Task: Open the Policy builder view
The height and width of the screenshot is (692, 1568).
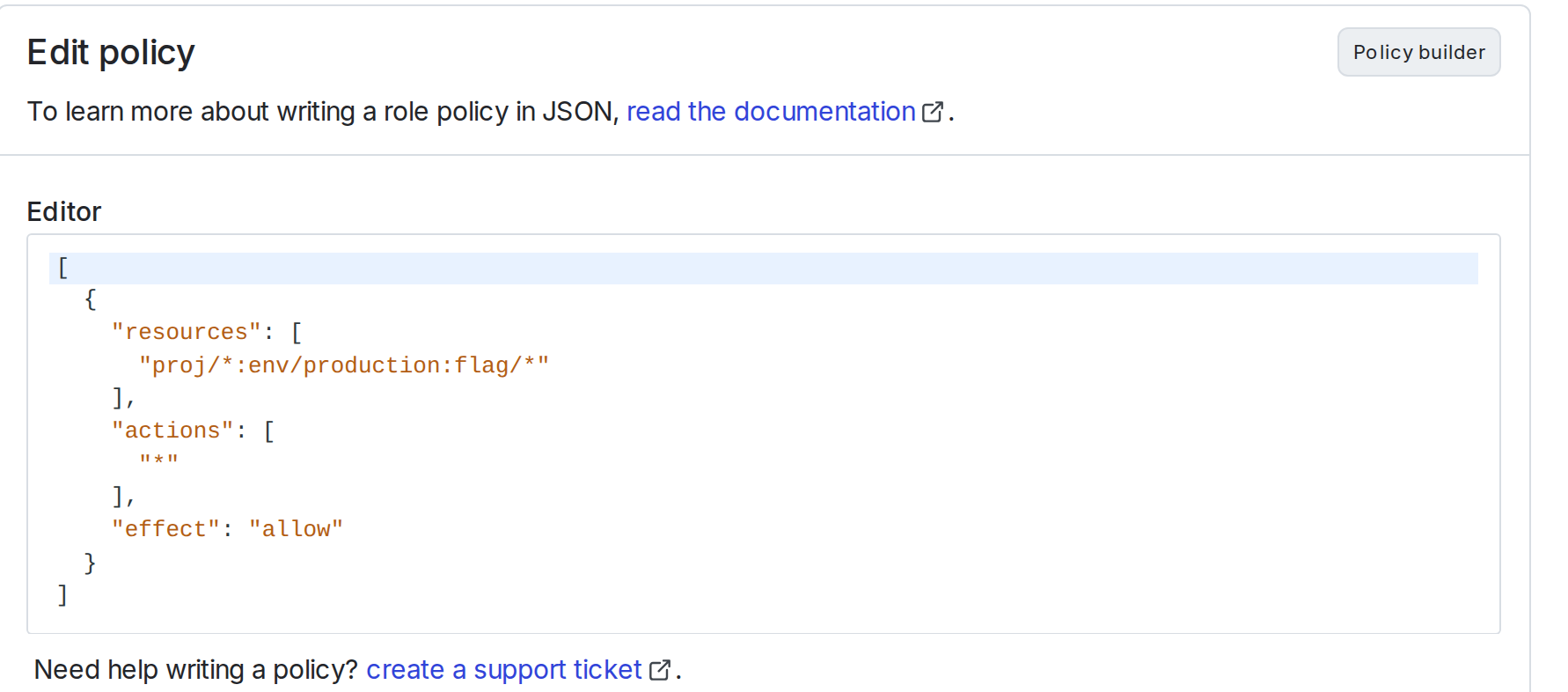Action: coord(1418,52)
